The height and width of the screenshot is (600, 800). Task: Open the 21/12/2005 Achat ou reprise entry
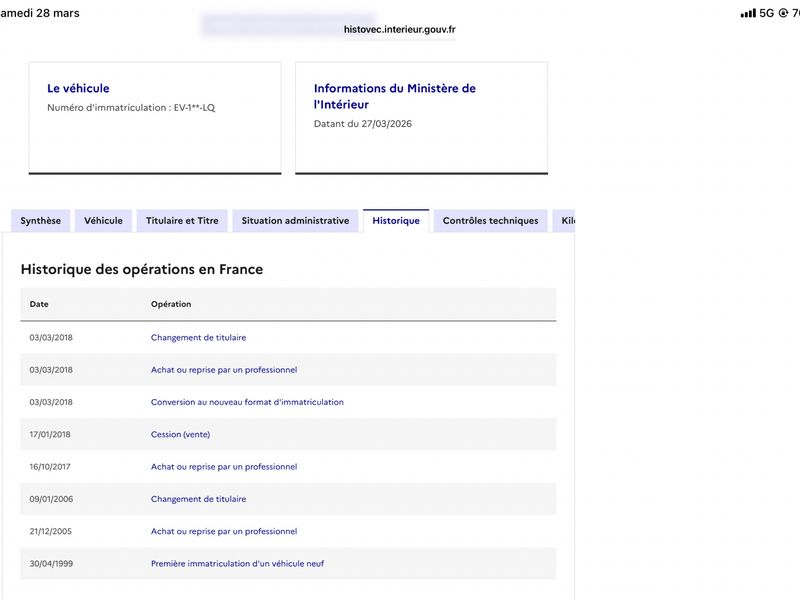point(224,531)
